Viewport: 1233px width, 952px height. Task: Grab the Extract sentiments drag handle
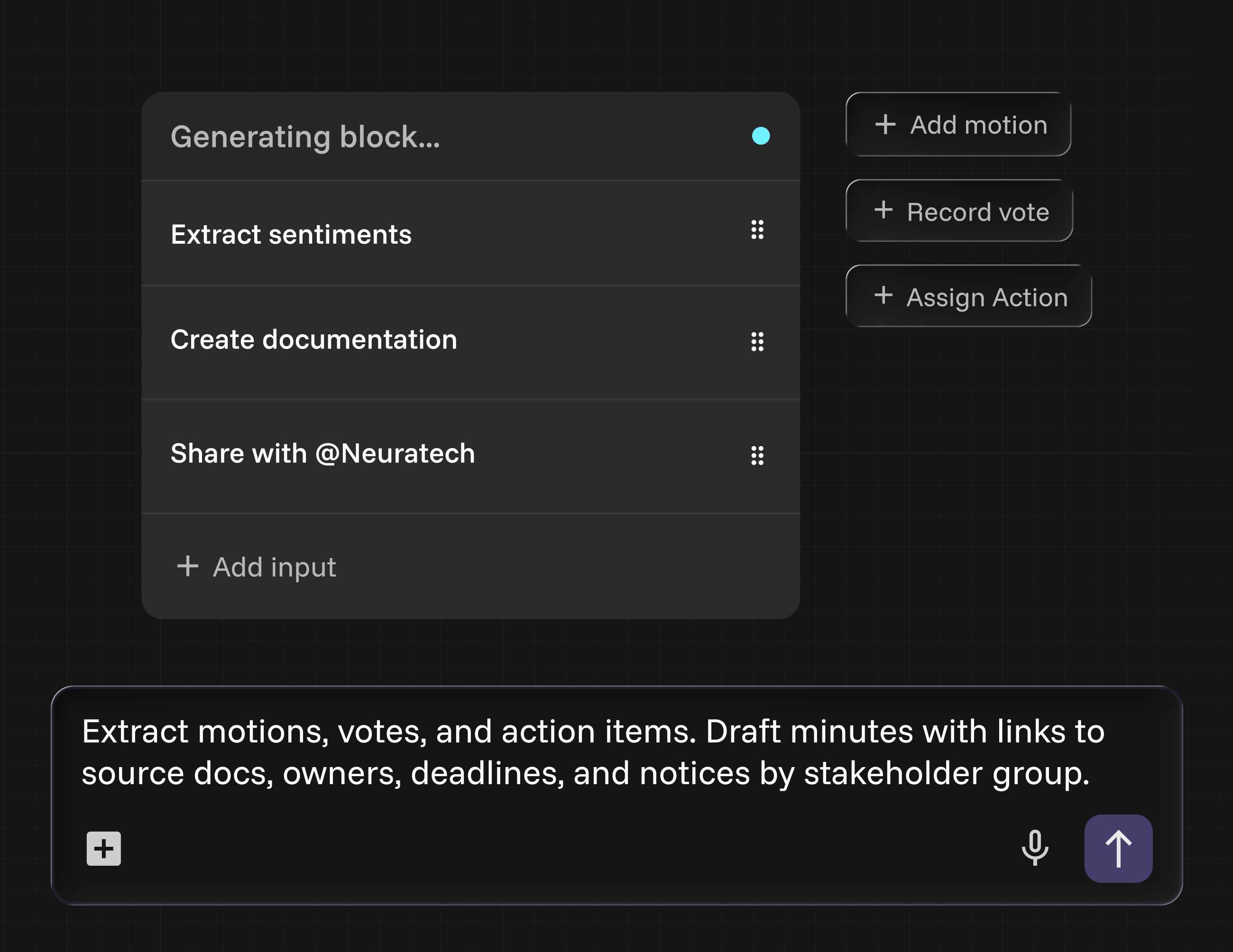pyautogui.click(x=757, y=229)
